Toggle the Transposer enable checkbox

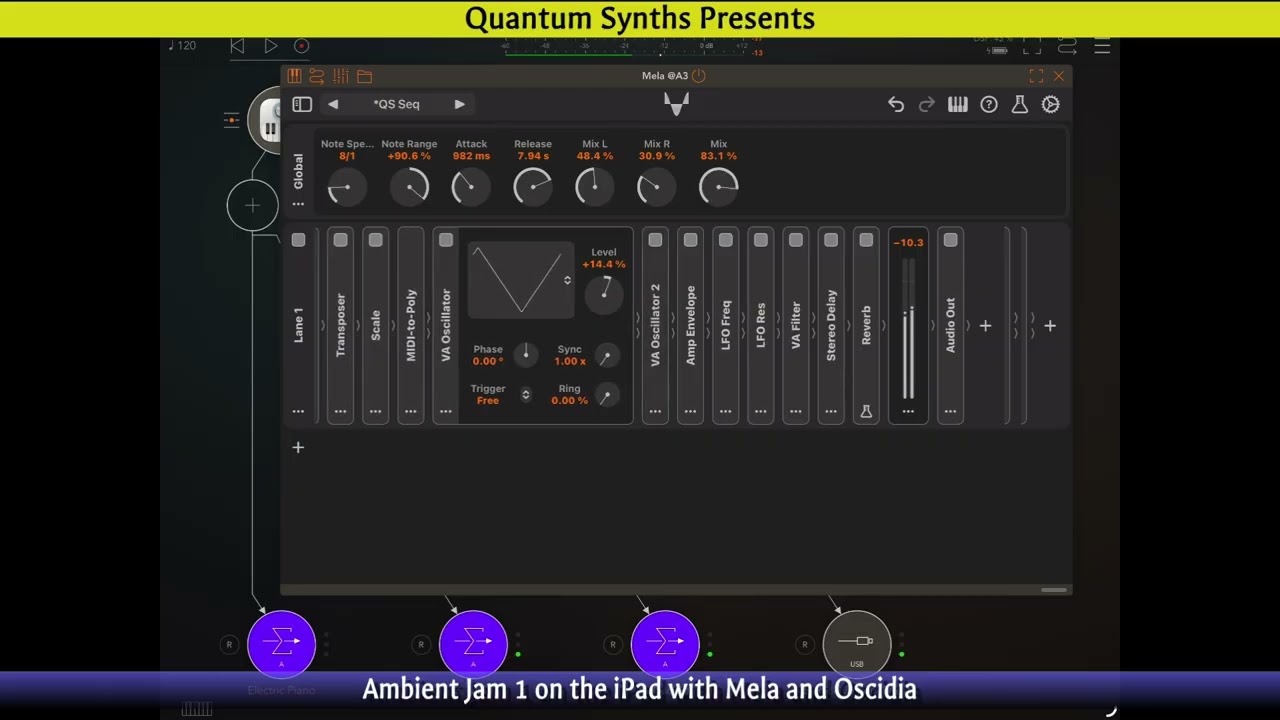pyautogui.click(x=341, y=240)
